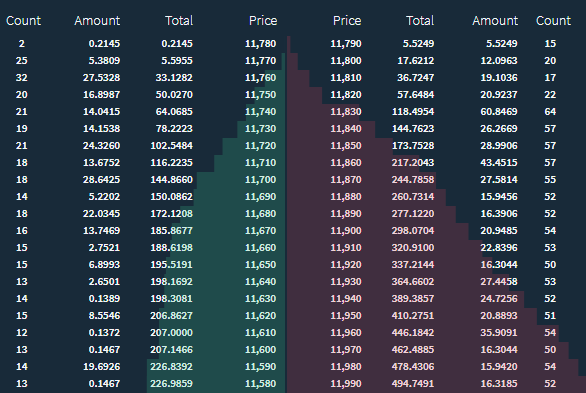Pick the bid price 11,600
Viewport: 586px width, 393px height.
[260, 350]
